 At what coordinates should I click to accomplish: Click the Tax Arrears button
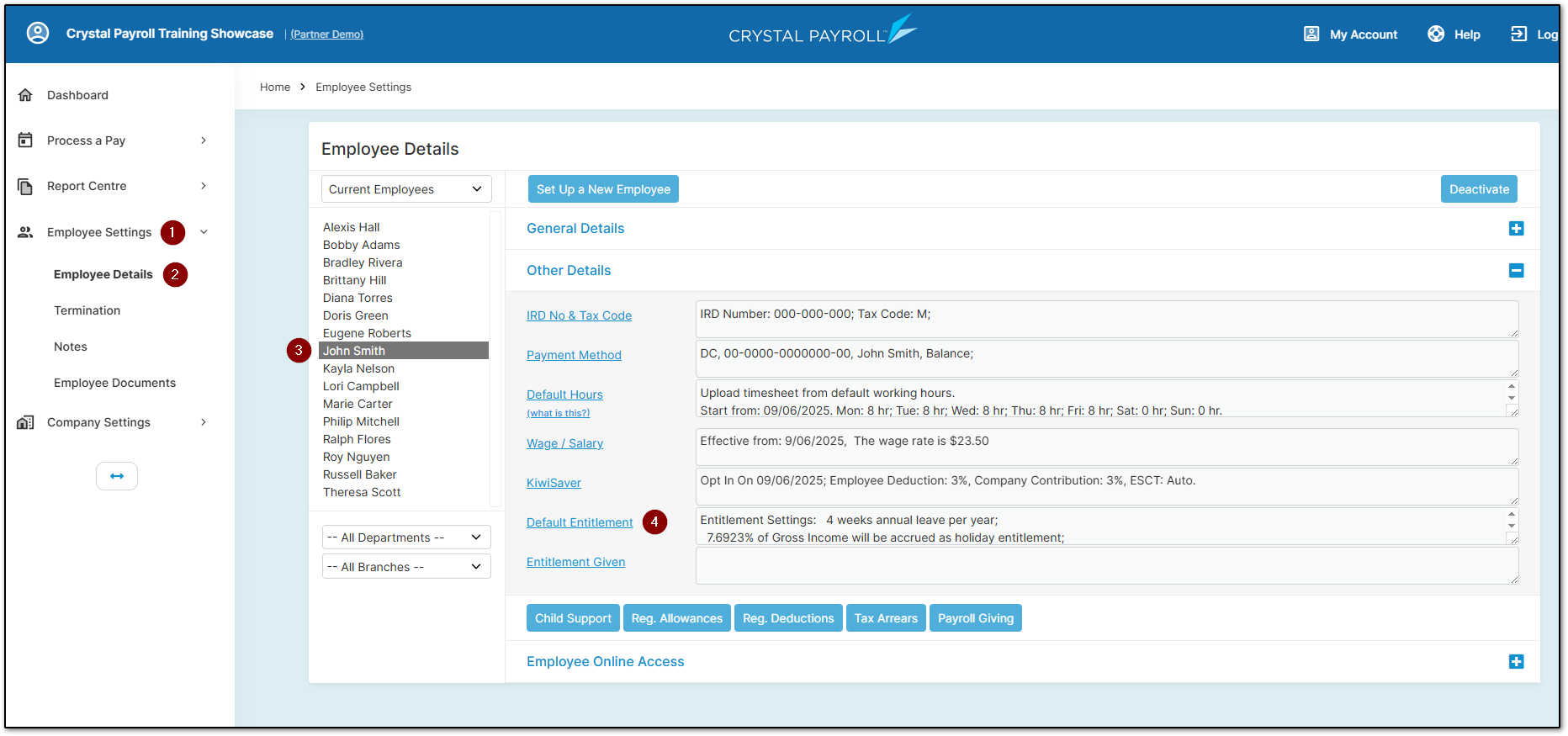point(886,618)
